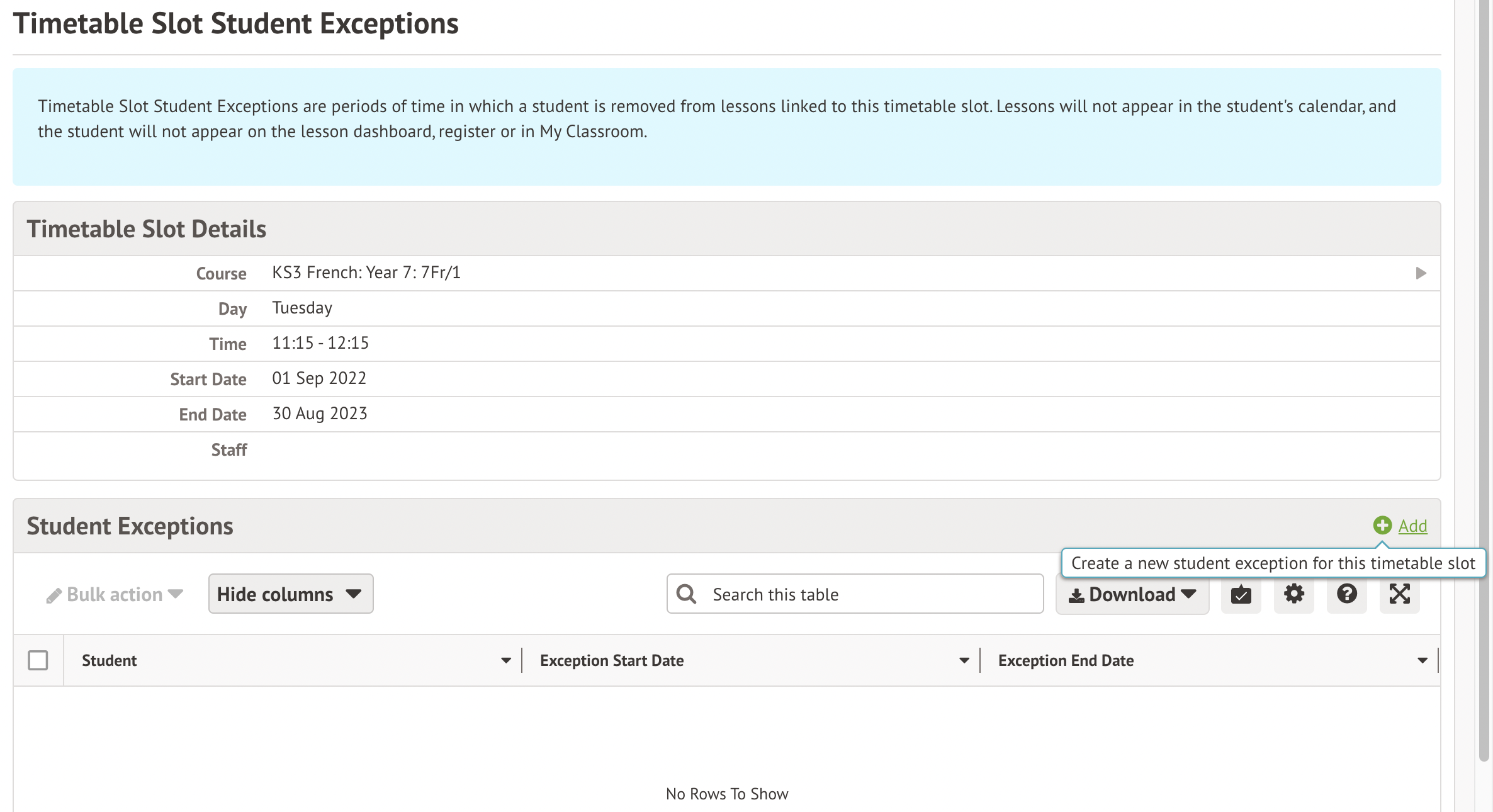Screen dimensions: 1493x812
Task: Click the green plus Add icon
Action: [x=1382, y=526]
